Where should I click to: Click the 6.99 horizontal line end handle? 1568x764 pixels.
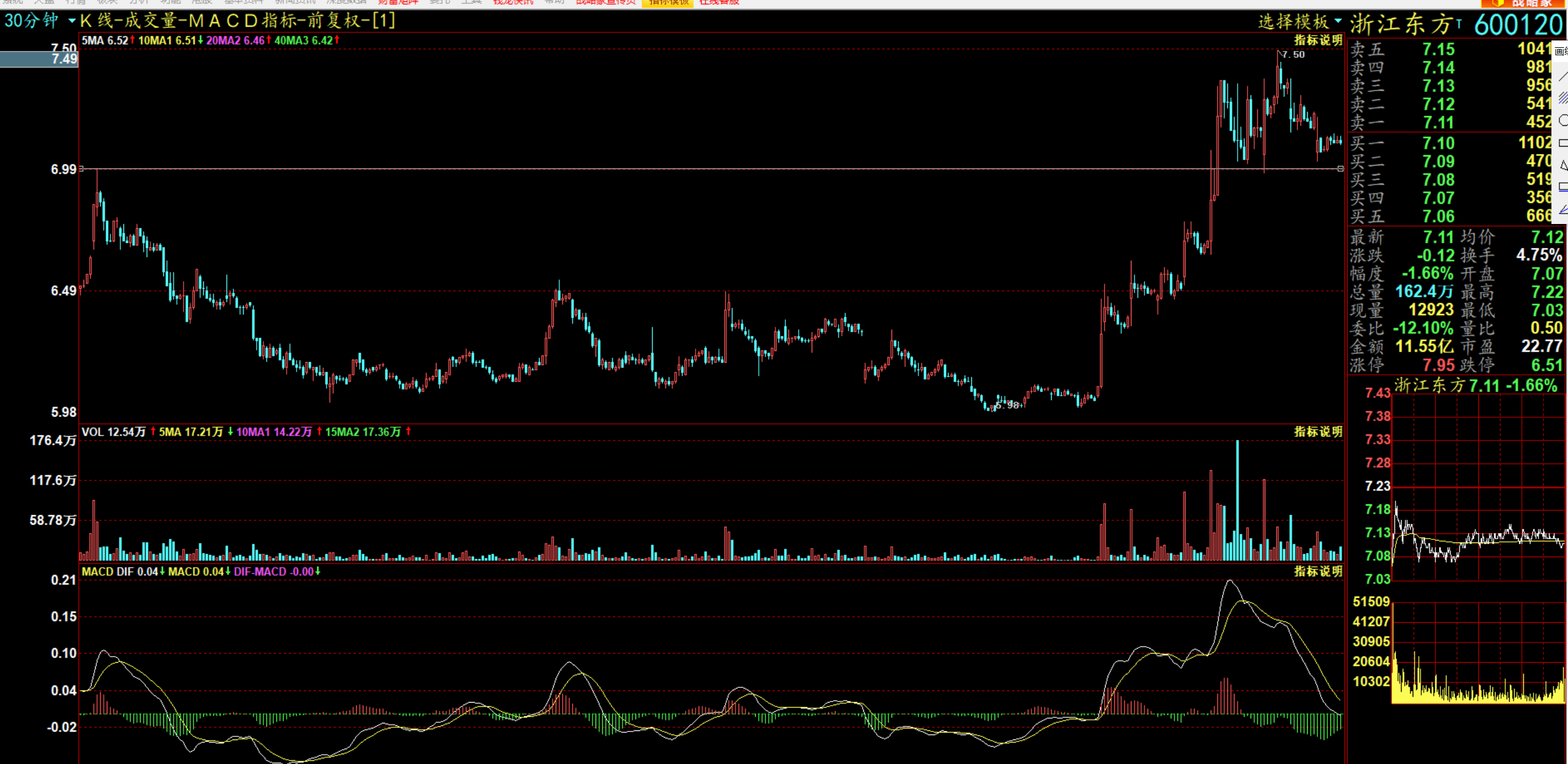click(1340, 169)
